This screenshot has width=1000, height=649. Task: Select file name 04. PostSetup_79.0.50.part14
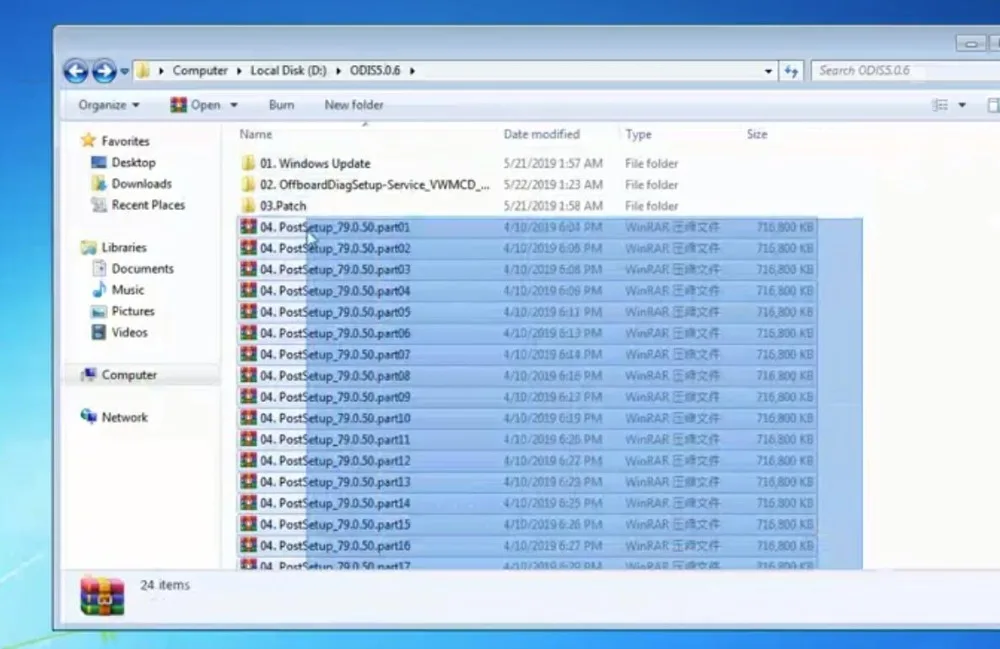335,503
